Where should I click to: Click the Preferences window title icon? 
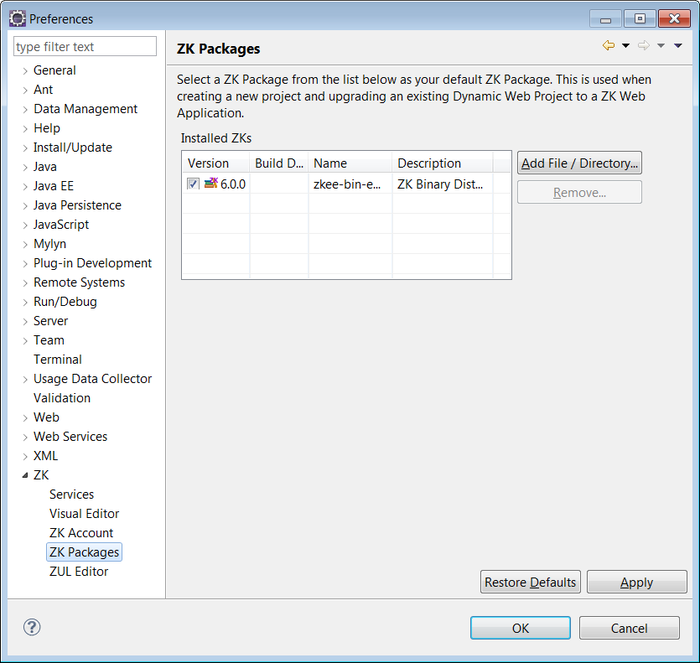point(17,19)
